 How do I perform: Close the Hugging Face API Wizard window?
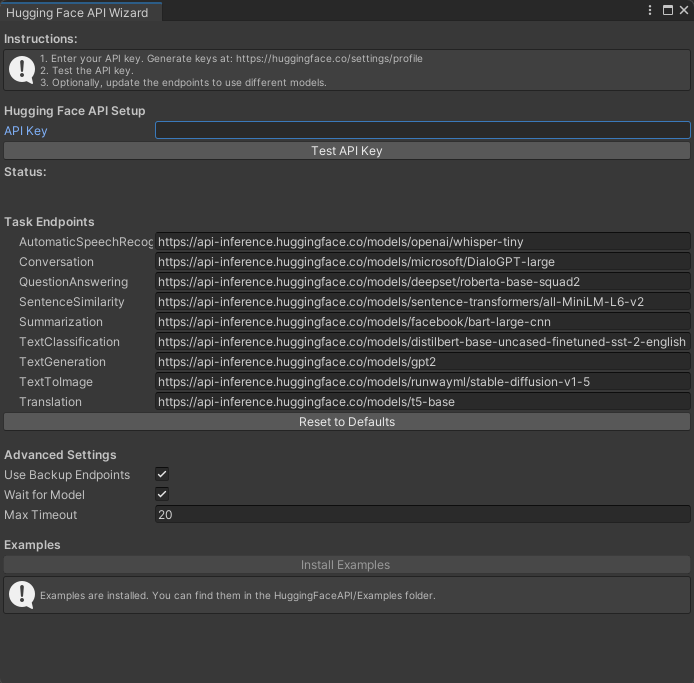[682, 11]
